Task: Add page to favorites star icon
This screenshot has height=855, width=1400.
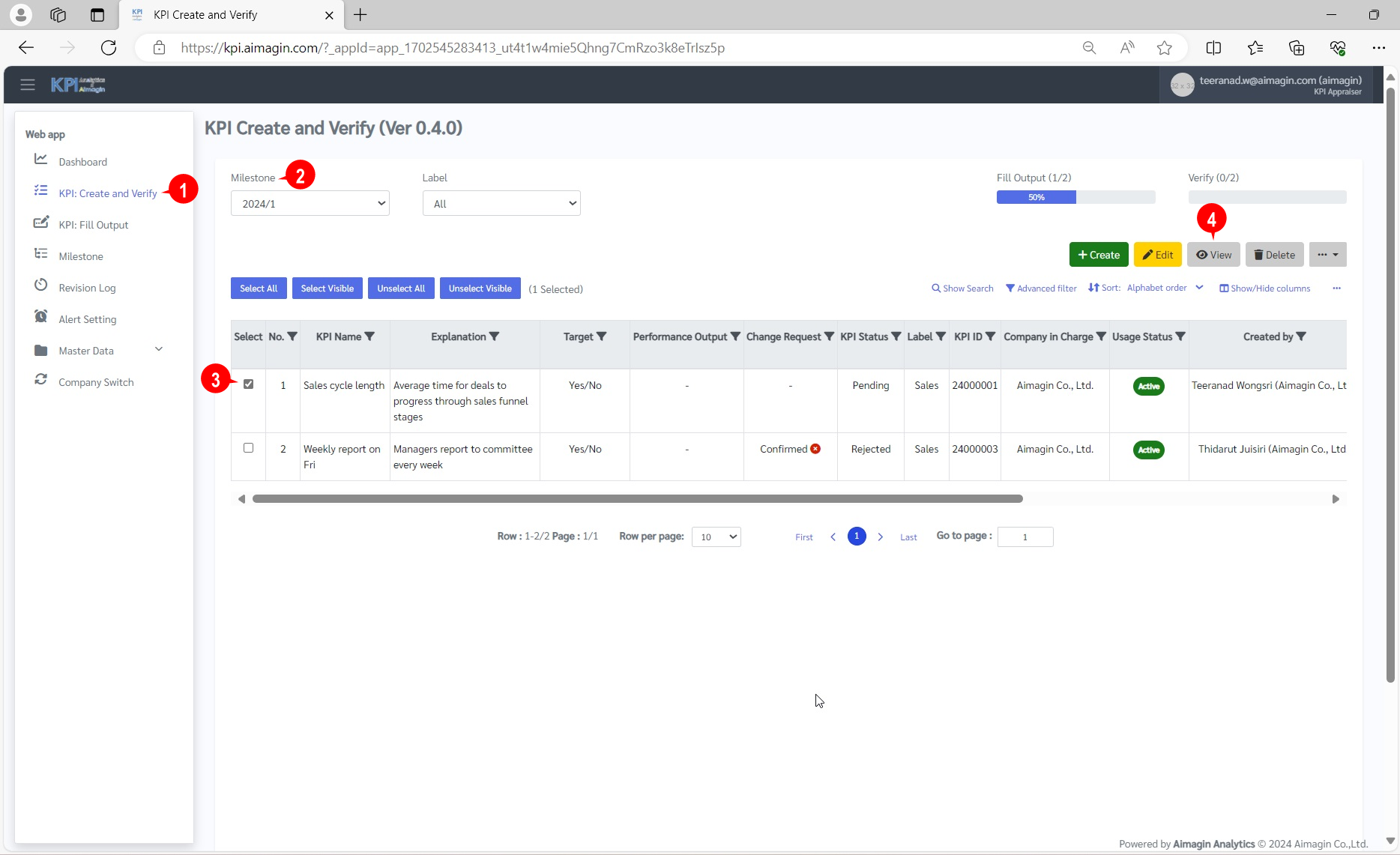Action: point(1164,48)
